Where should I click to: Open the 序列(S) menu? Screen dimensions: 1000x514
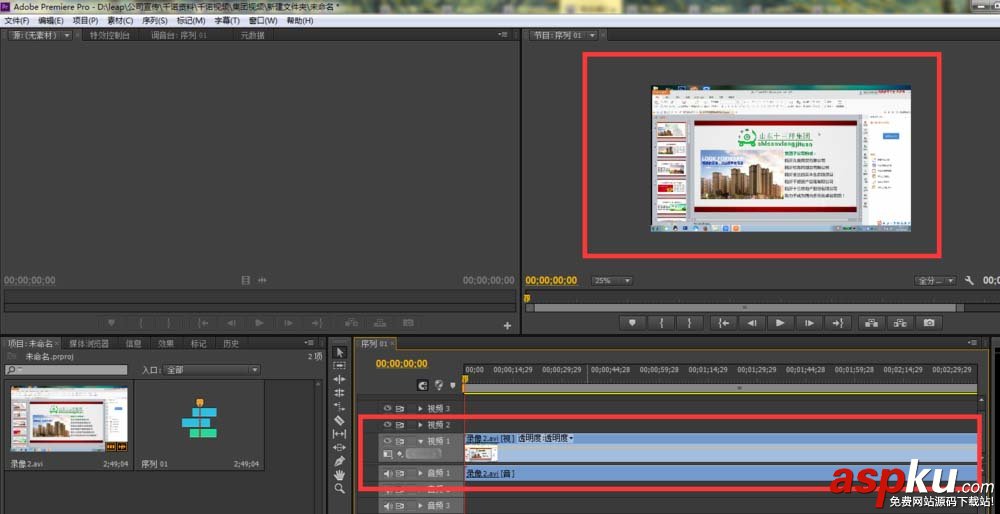(x=157, y=20)
